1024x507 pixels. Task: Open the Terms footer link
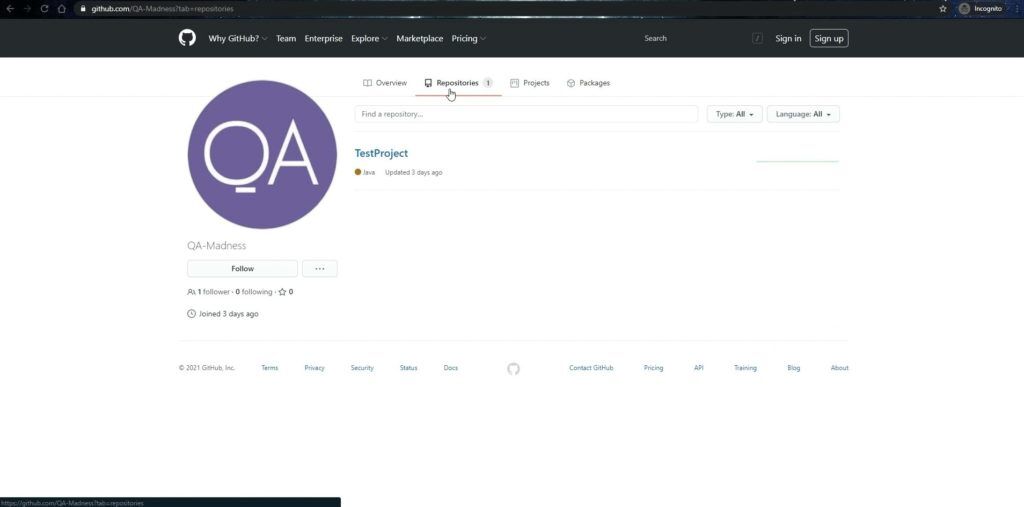(270, 368)
